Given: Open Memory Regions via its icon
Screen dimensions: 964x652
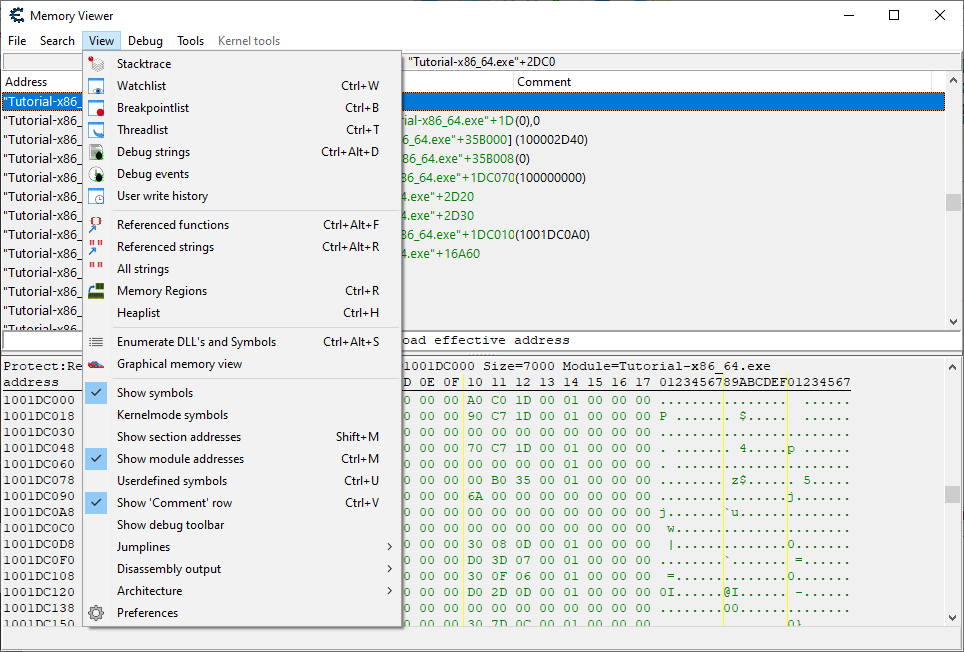Looking at the screenshot, I should click(97, 291).
